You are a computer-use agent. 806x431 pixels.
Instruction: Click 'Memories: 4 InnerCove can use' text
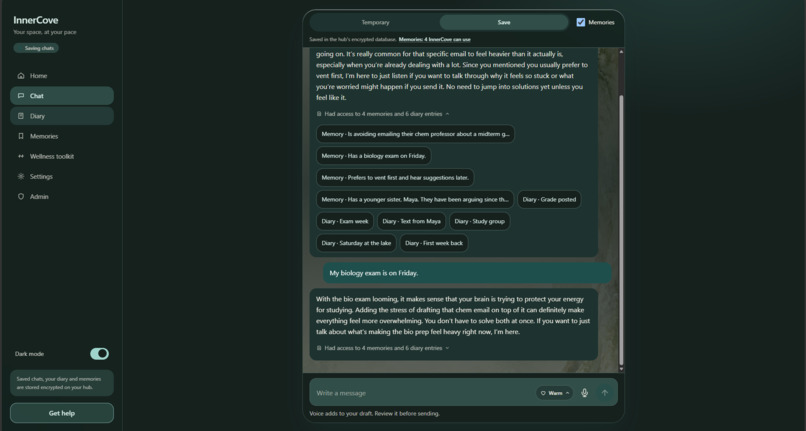[434, 40]
